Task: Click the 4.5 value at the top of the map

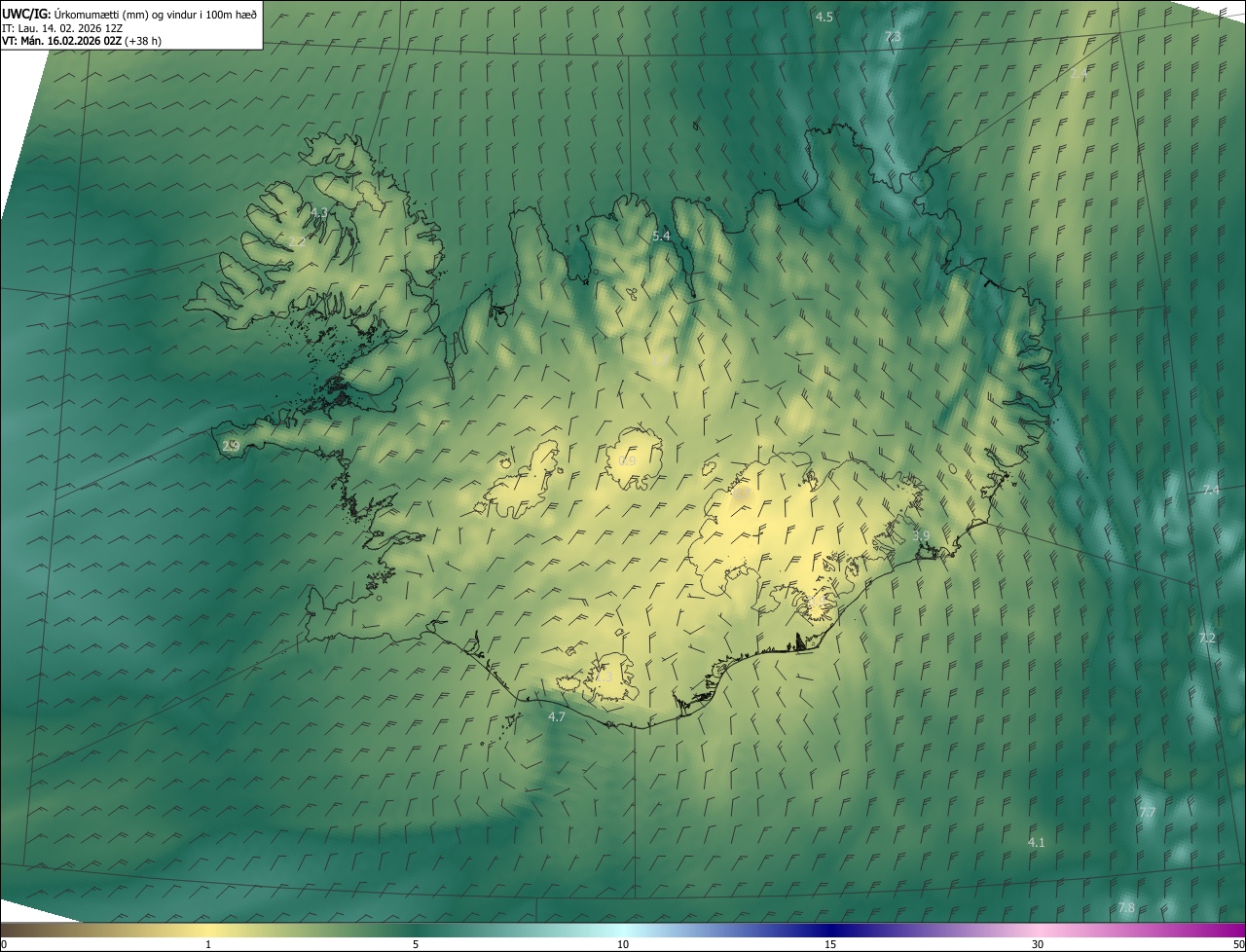Action: pos(824,18)
